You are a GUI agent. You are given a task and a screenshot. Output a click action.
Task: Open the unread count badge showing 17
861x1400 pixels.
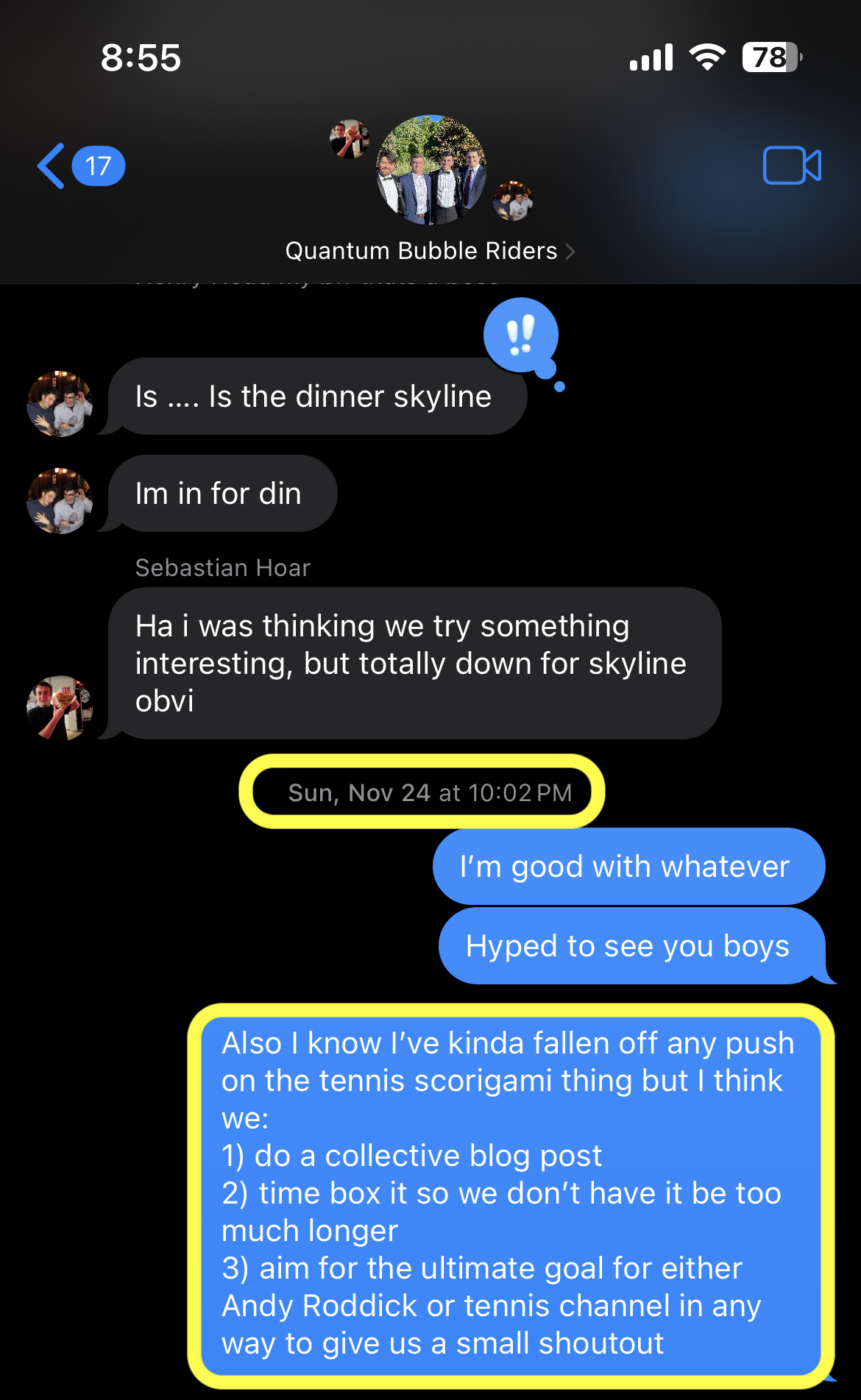pos(99,166)
